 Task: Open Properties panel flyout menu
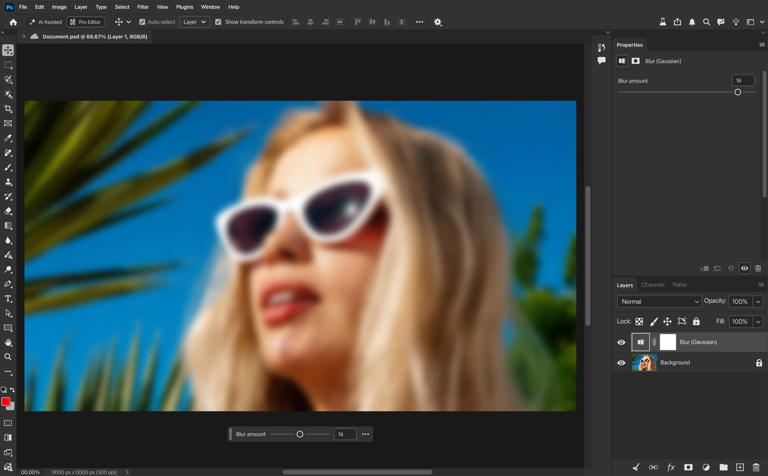tap(762, 45)
